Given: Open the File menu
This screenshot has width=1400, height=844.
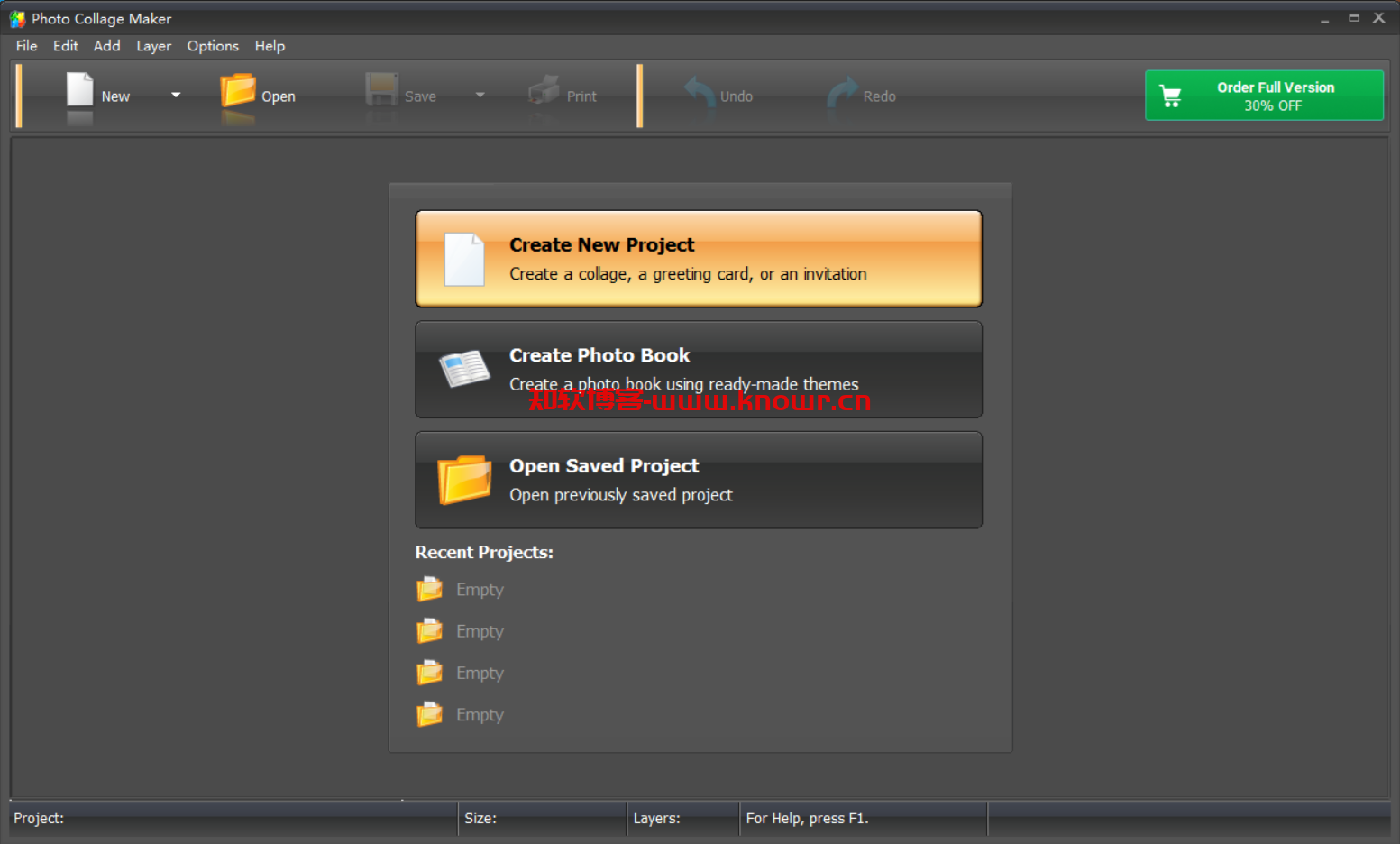Looking at the screenshot, I should [x=27, y=46].
